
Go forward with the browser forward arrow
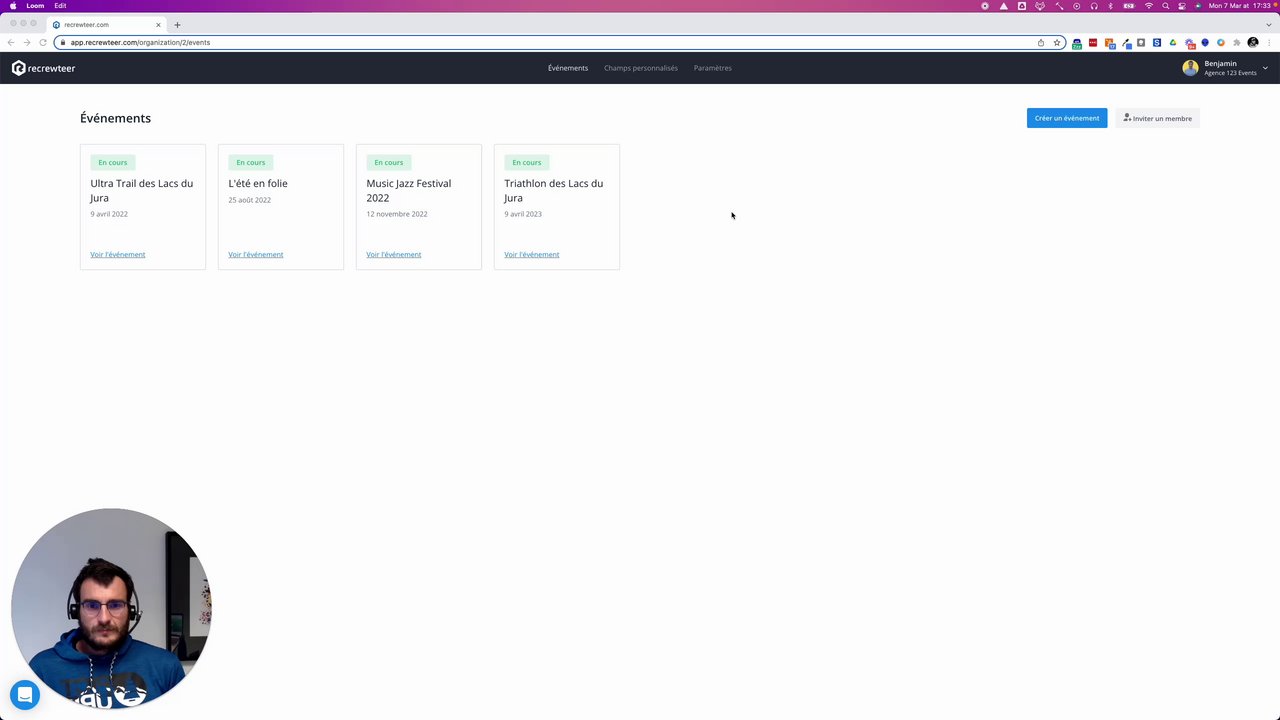(27, 42)
